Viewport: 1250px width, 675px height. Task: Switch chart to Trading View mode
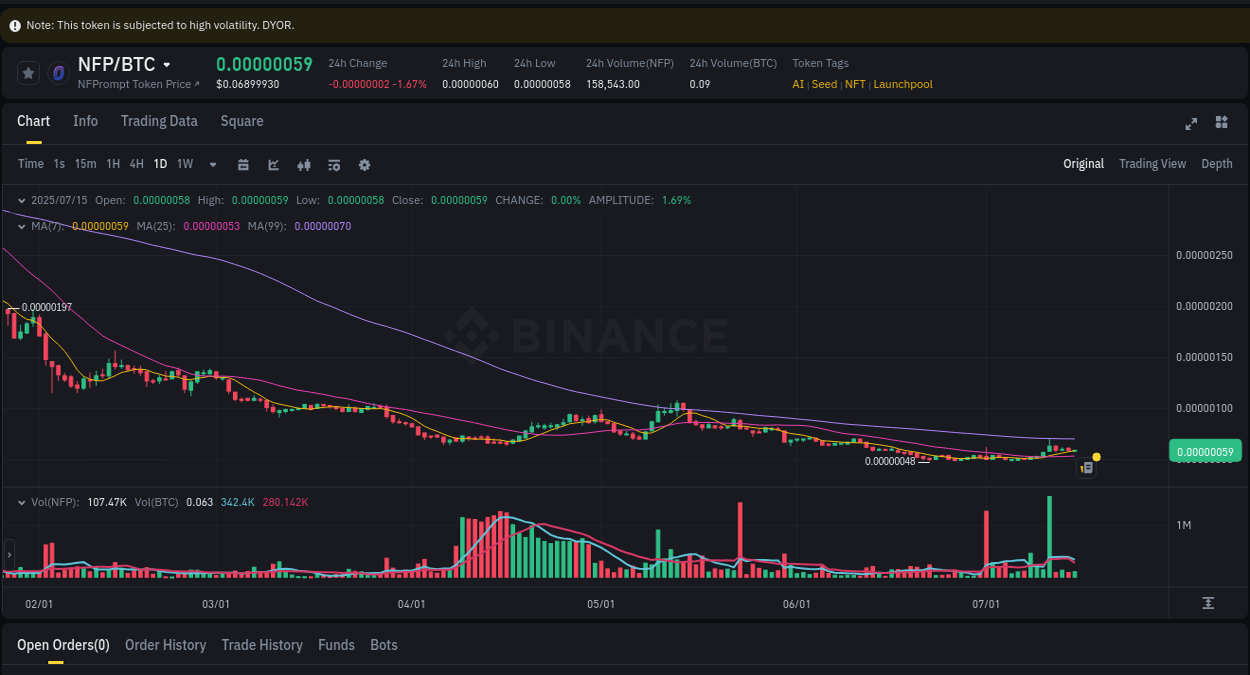(1152, 163)
